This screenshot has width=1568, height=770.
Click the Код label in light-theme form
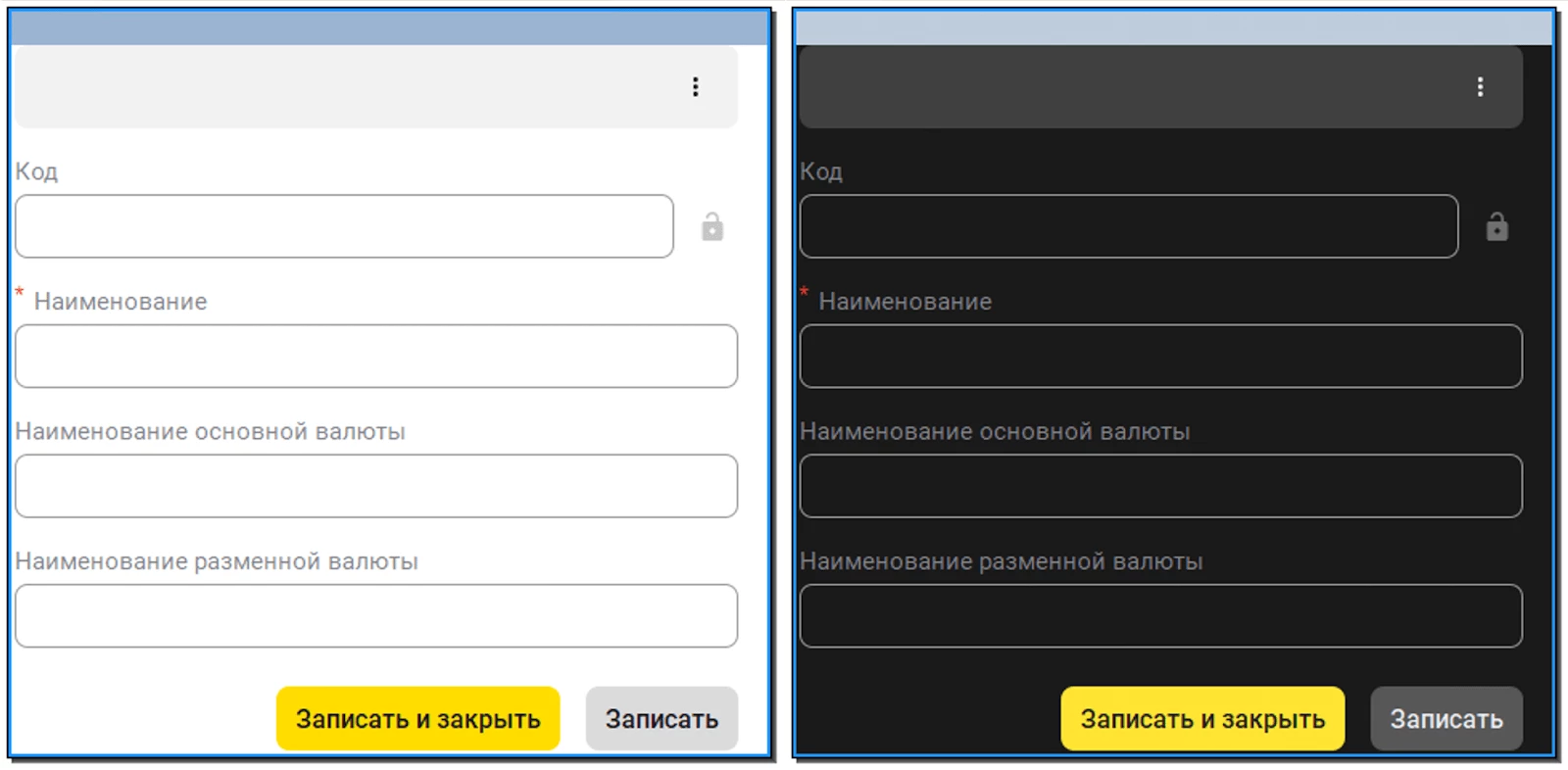pos(36,171)
